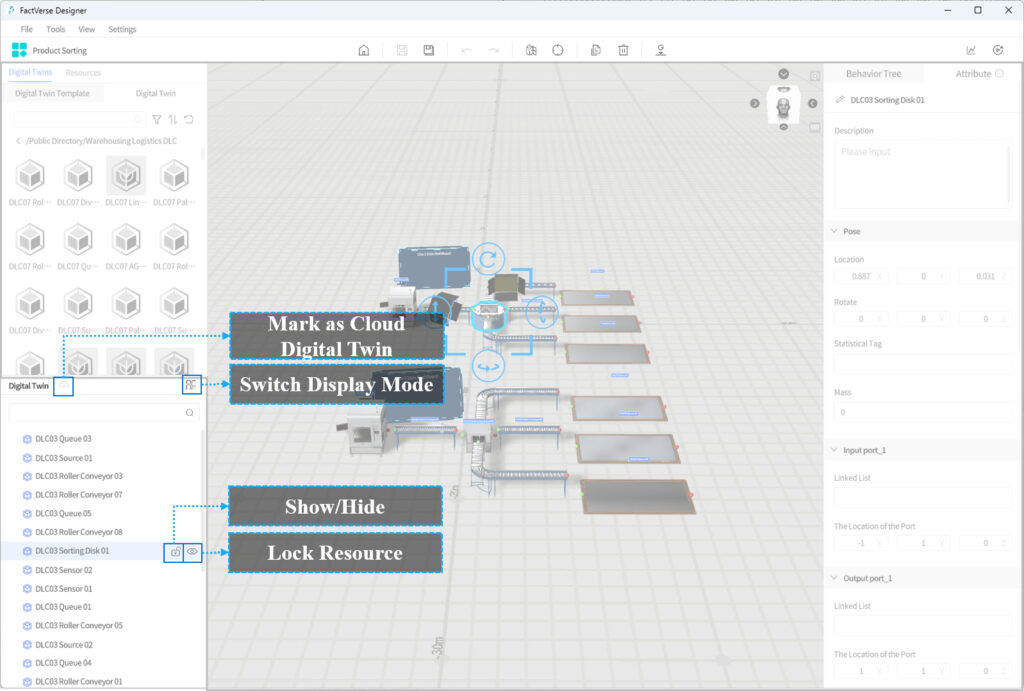Select the Digital Twin sub-tab
Viewport: 1024px width, 691px height.
(155, 93)
